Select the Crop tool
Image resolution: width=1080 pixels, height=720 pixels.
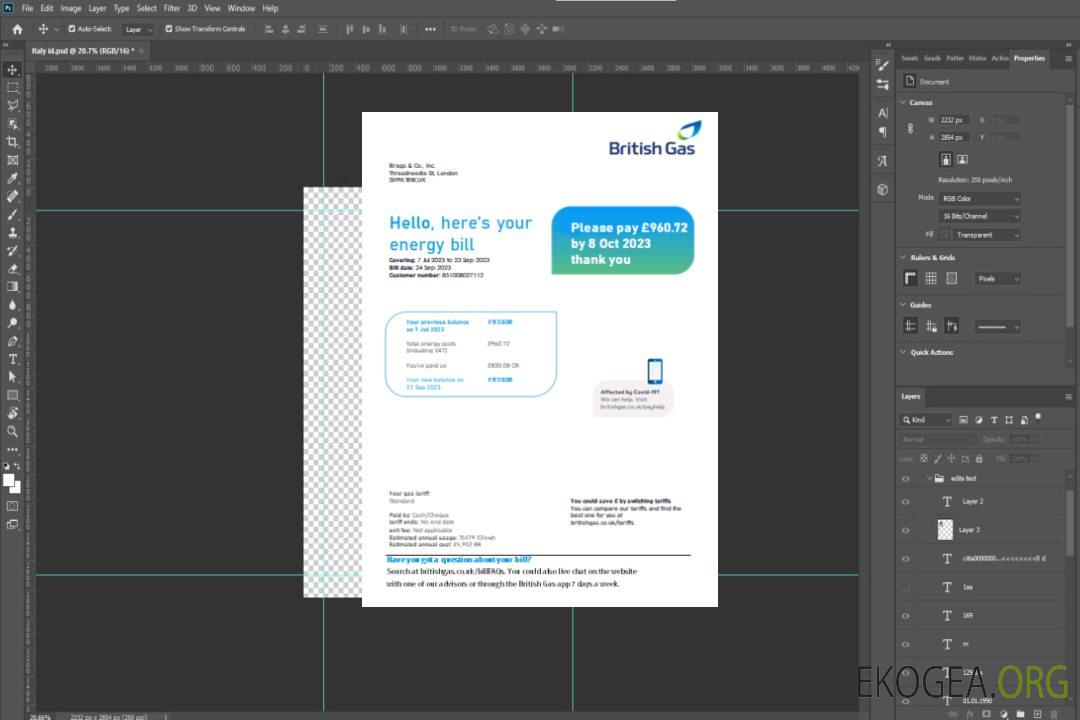[12, 142]
